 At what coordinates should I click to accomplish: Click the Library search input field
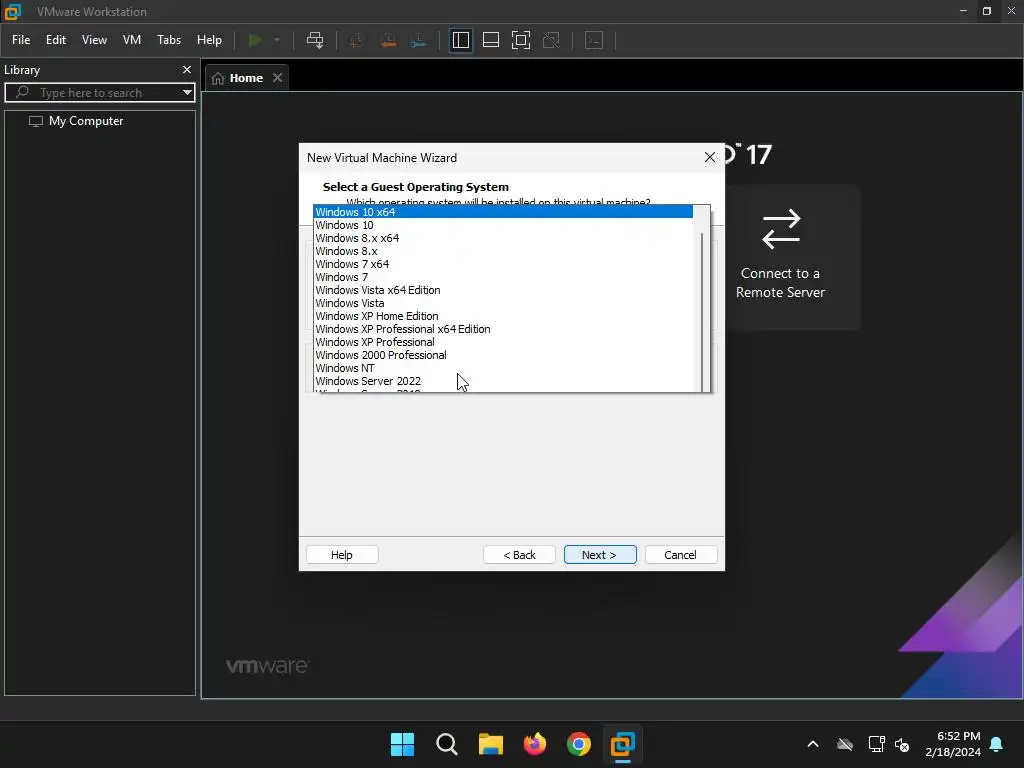tap(98, 93)
